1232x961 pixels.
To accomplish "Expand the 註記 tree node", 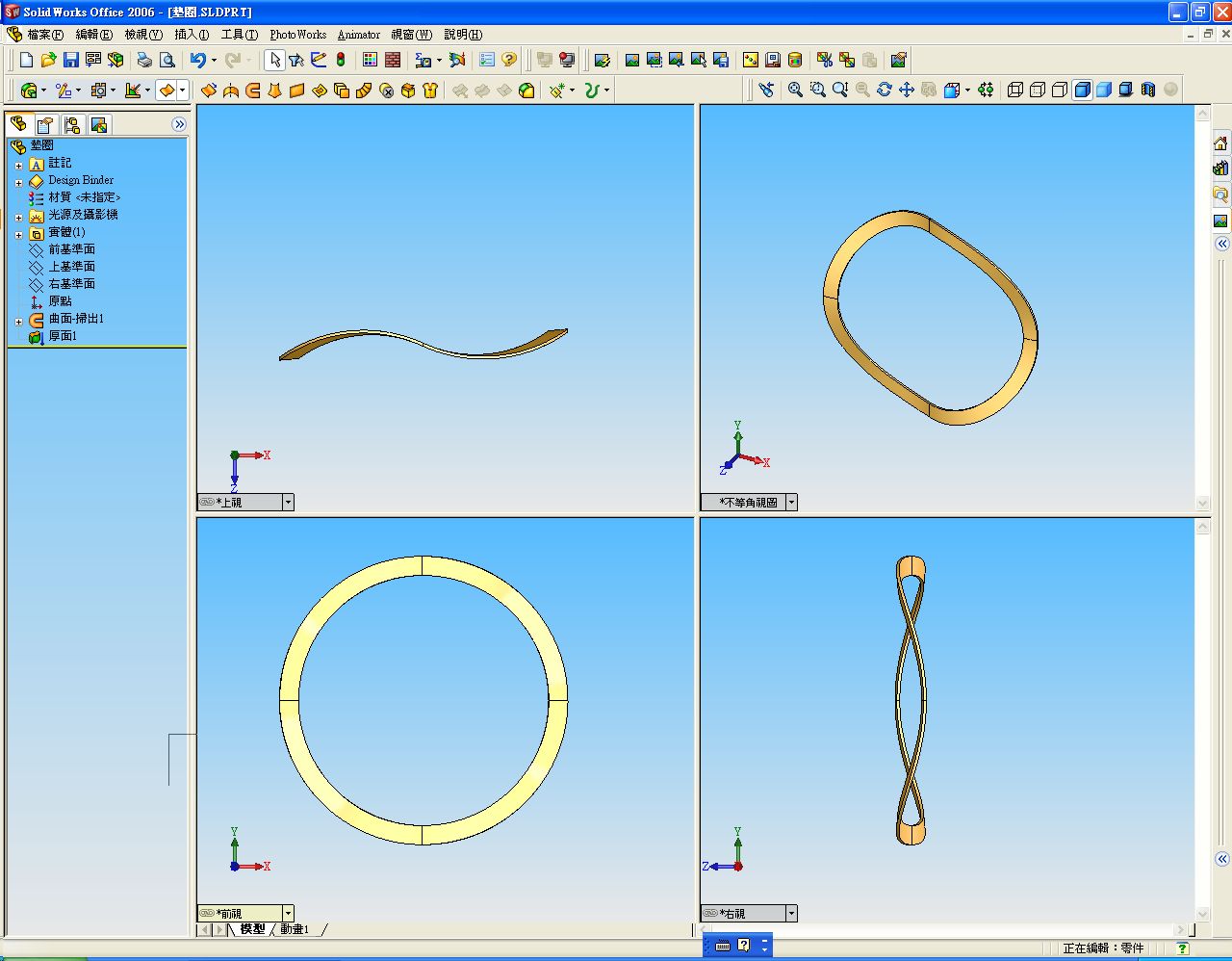I will 18,165.
